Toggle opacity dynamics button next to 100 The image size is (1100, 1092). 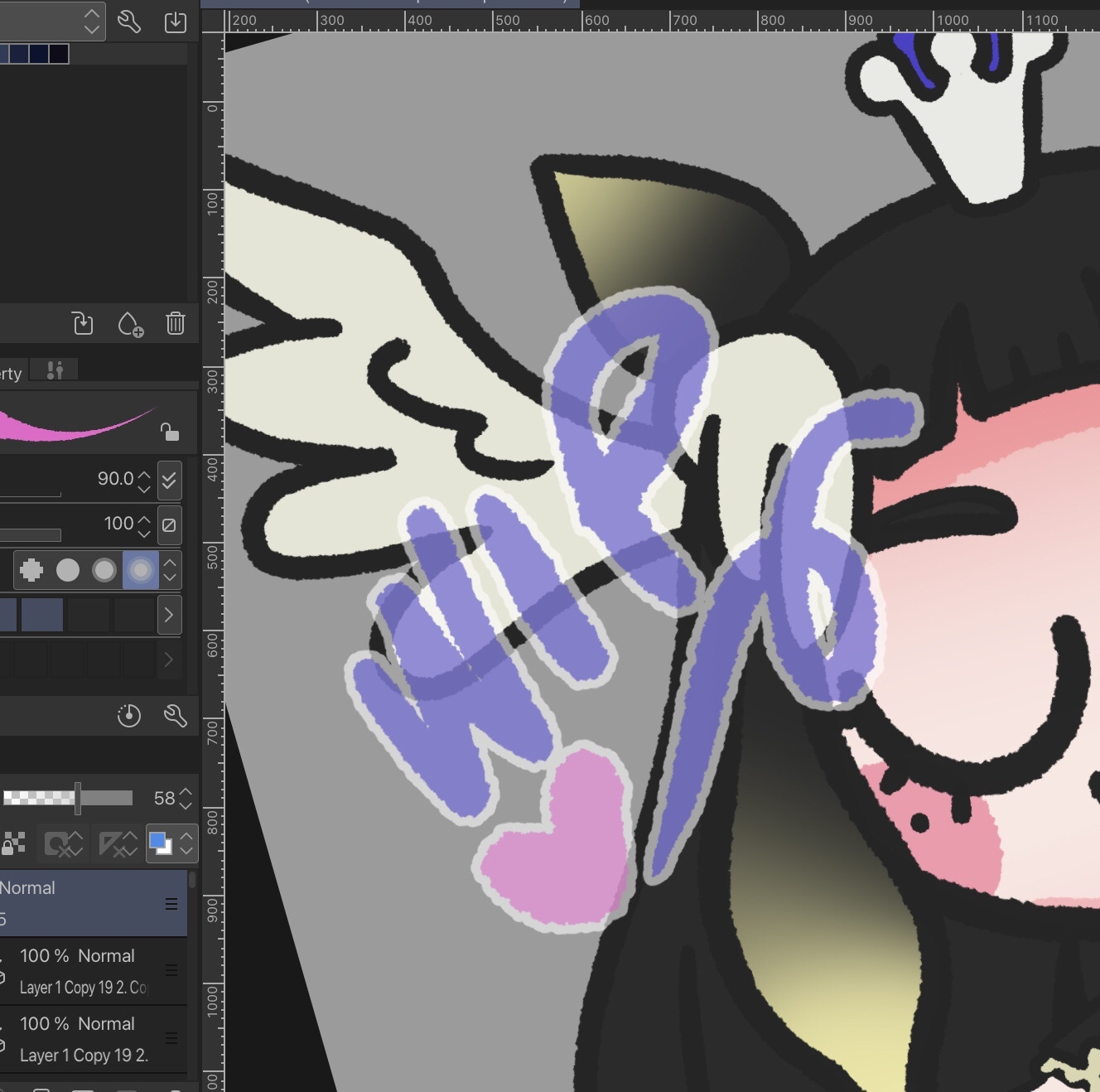(169, 524)
